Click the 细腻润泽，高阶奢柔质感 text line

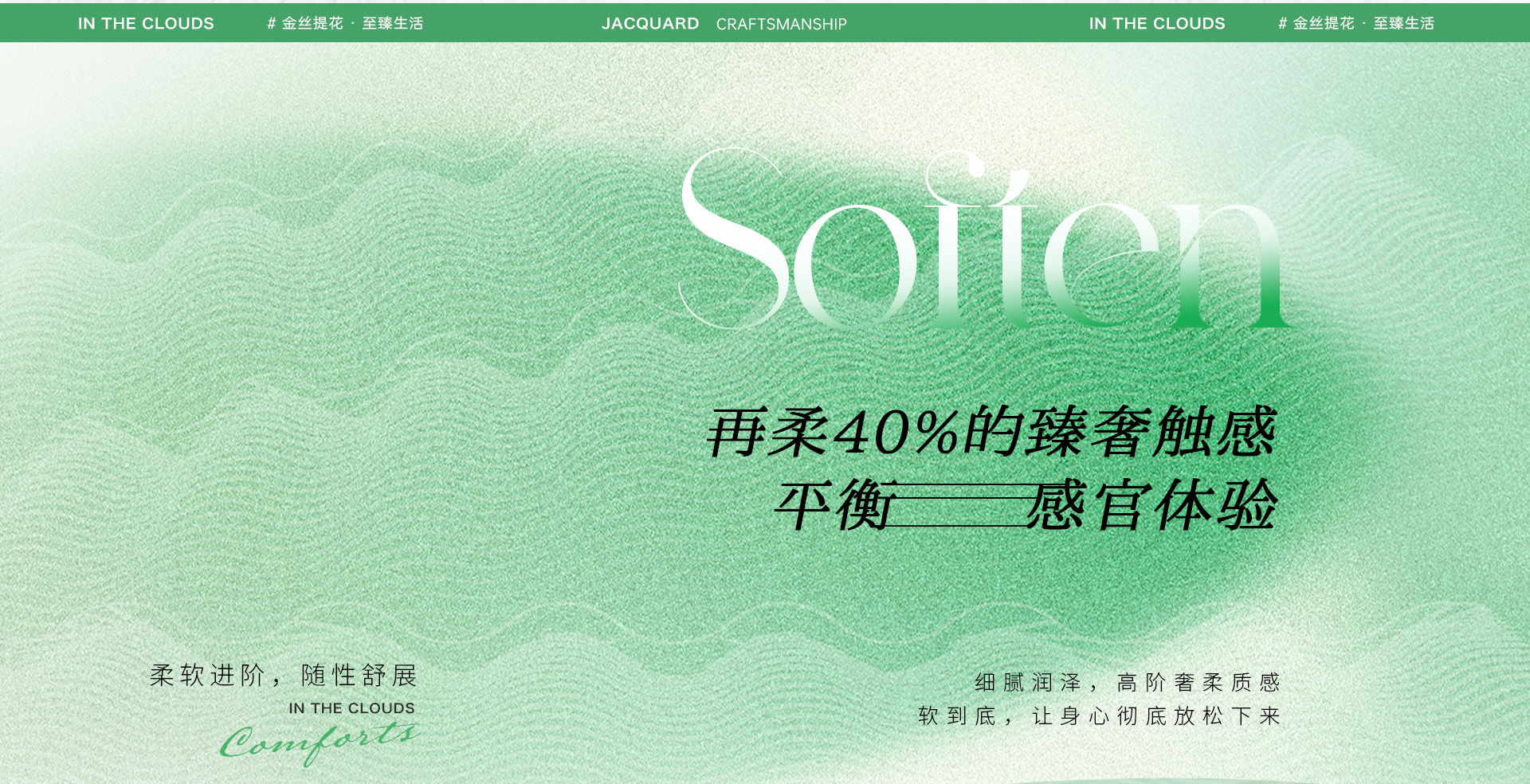coord(1128,683)
